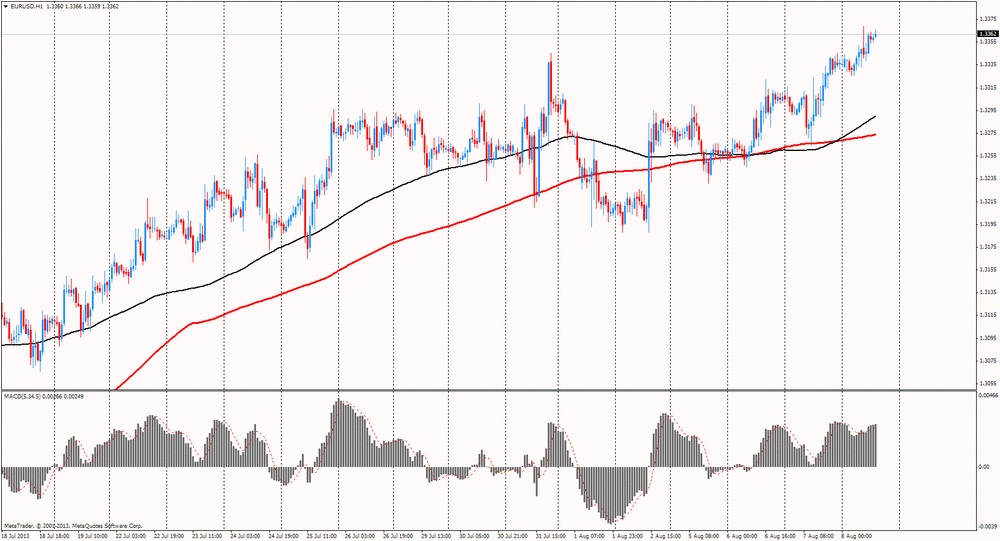1000x541 pixels.
Task: Click the 24 Jul 03:00 time label
Action: (x=246, y=536)
